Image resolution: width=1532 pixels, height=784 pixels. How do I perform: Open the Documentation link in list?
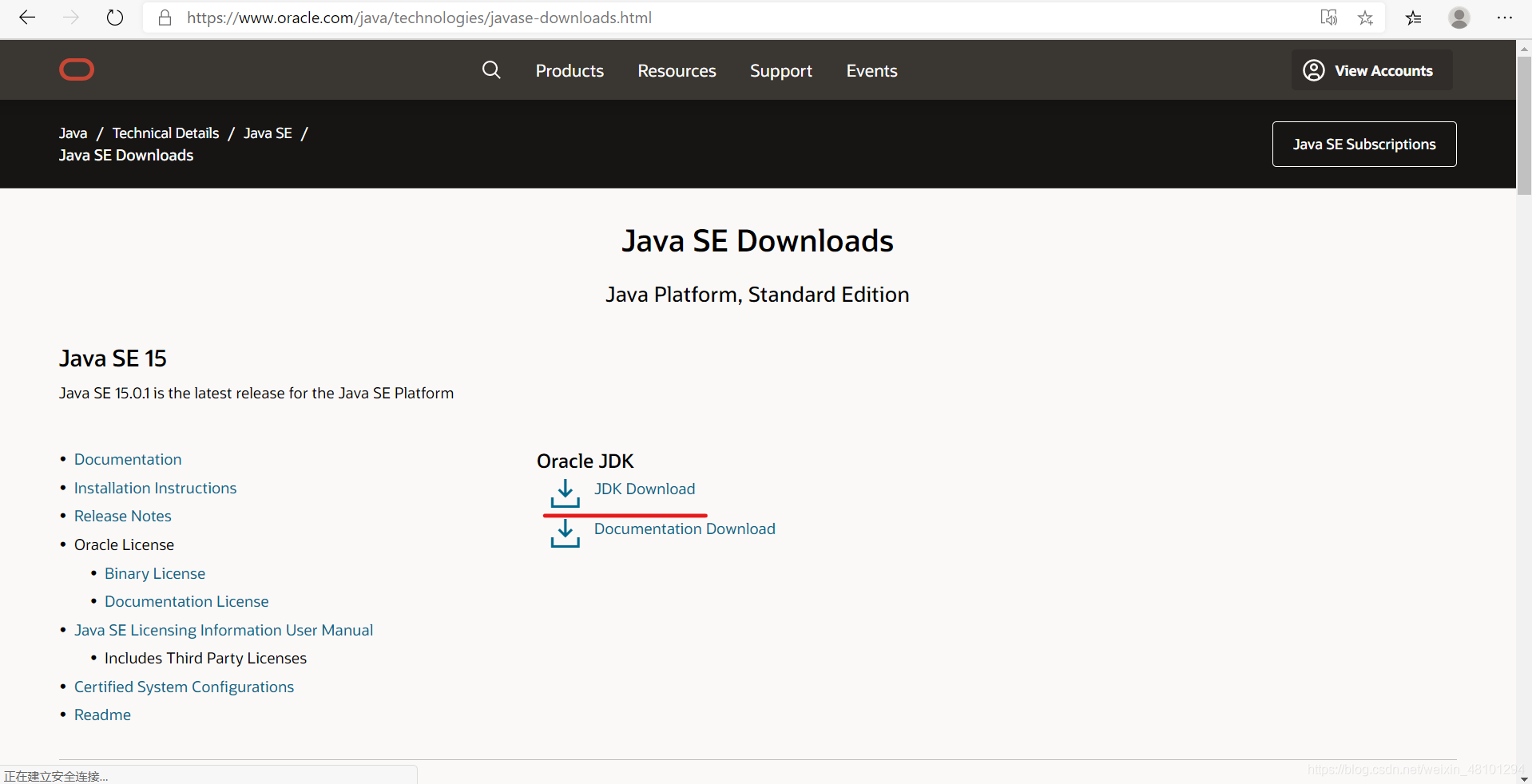(x=128, y=459)
